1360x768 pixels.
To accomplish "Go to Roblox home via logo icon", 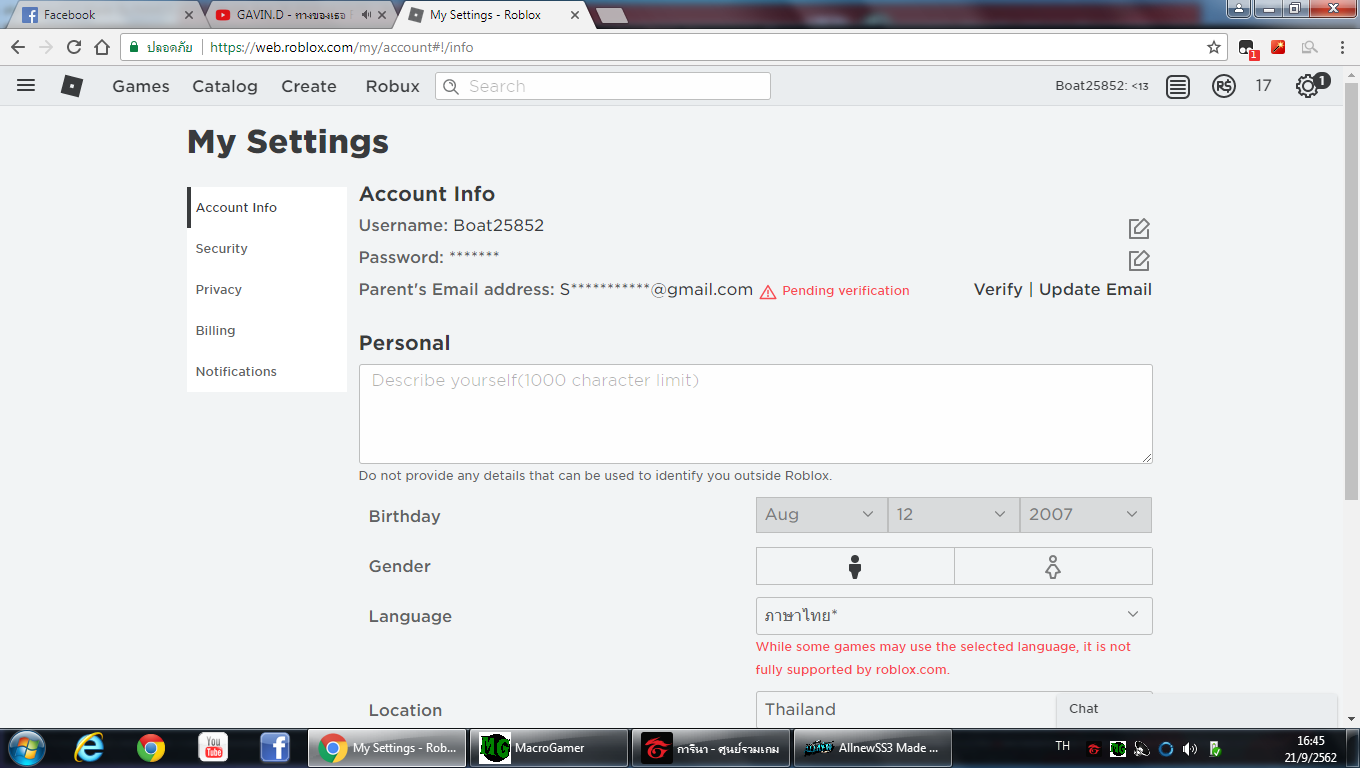I will click(x=72, y=86).
